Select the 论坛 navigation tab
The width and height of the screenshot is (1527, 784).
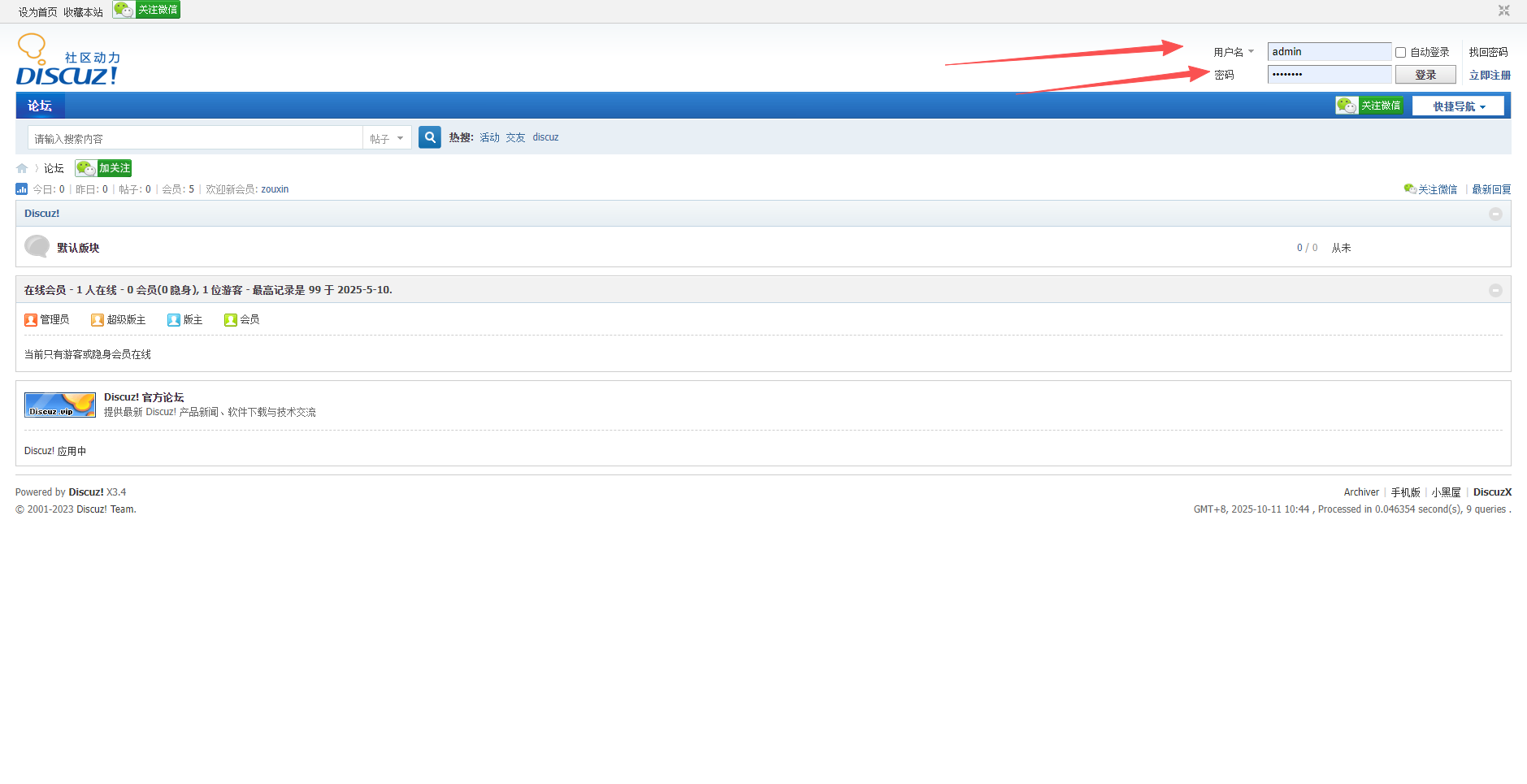(40, 106)
